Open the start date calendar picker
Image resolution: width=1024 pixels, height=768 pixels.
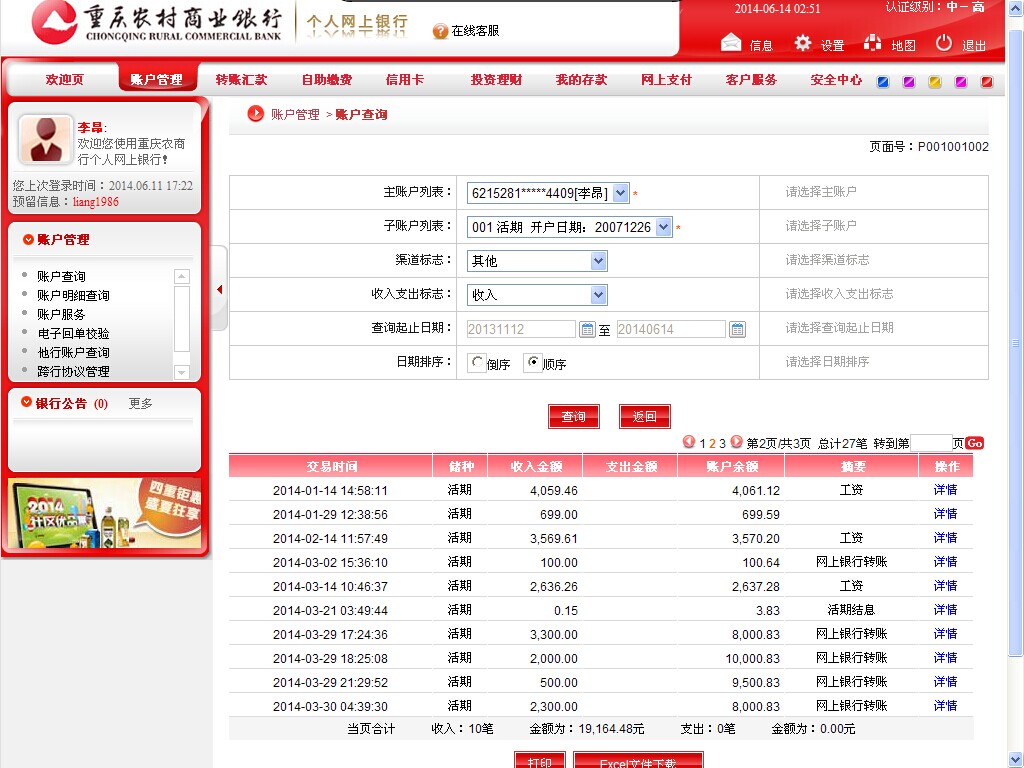588,329
